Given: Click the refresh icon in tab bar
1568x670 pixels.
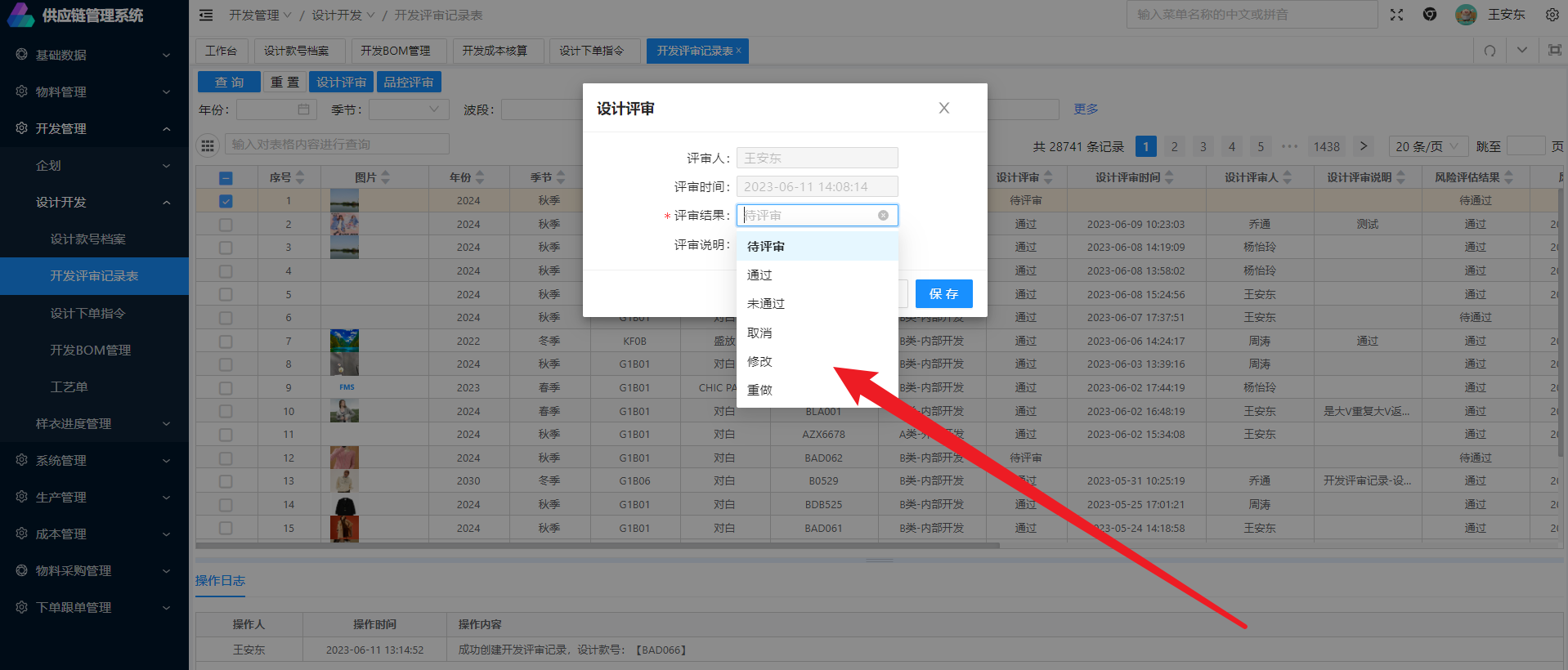Looking at the screenshot, I should click(x=1490, y=51).
